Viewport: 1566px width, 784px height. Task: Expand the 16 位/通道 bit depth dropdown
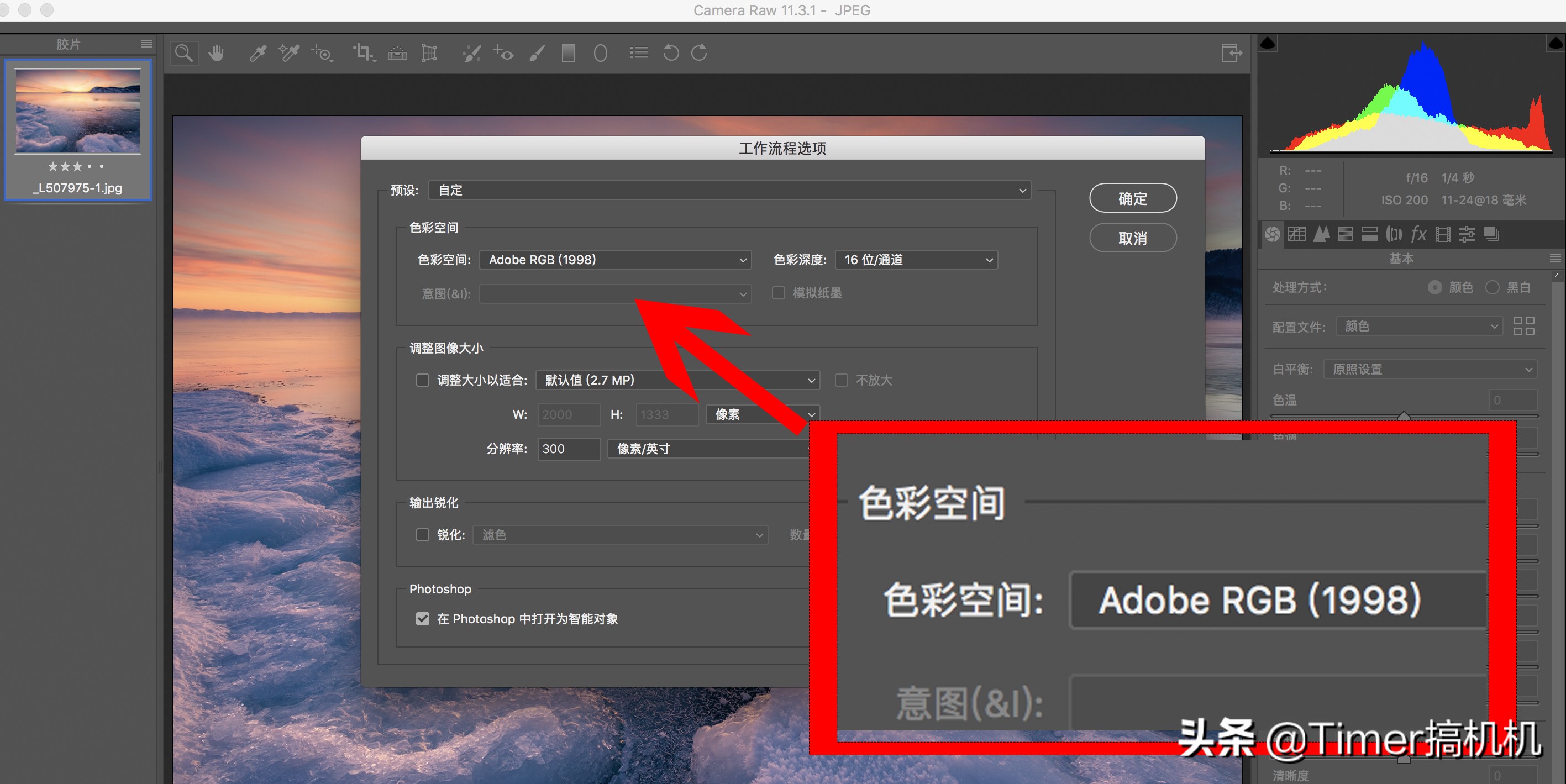coord(916,260)
